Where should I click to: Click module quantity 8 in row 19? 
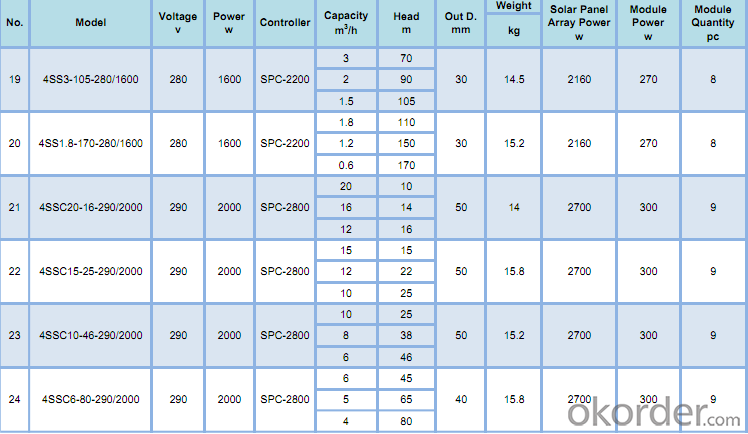click(713, 80)
